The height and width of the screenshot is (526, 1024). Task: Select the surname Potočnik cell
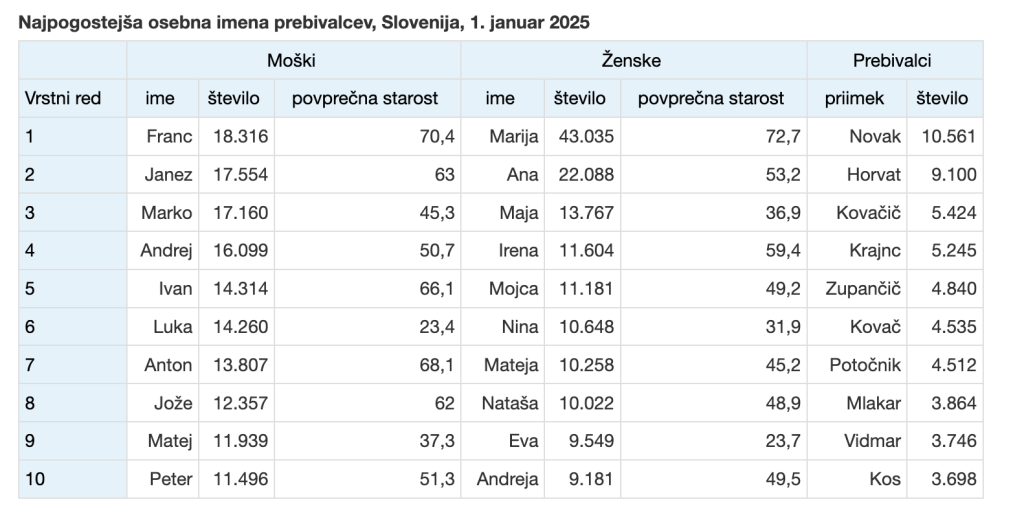[x=865, y=365]
